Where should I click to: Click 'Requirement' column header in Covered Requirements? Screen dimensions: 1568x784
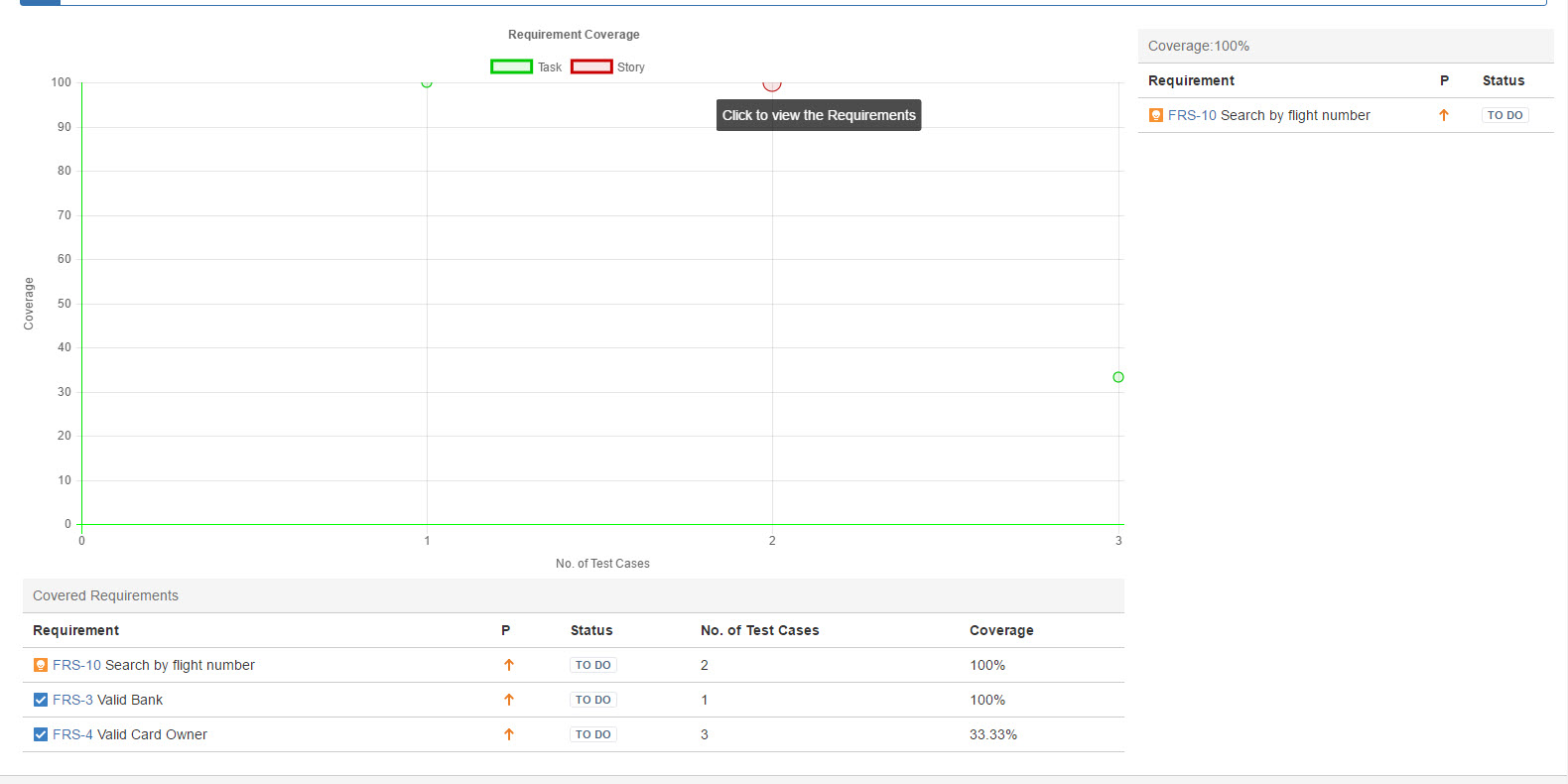click(75, 630)
